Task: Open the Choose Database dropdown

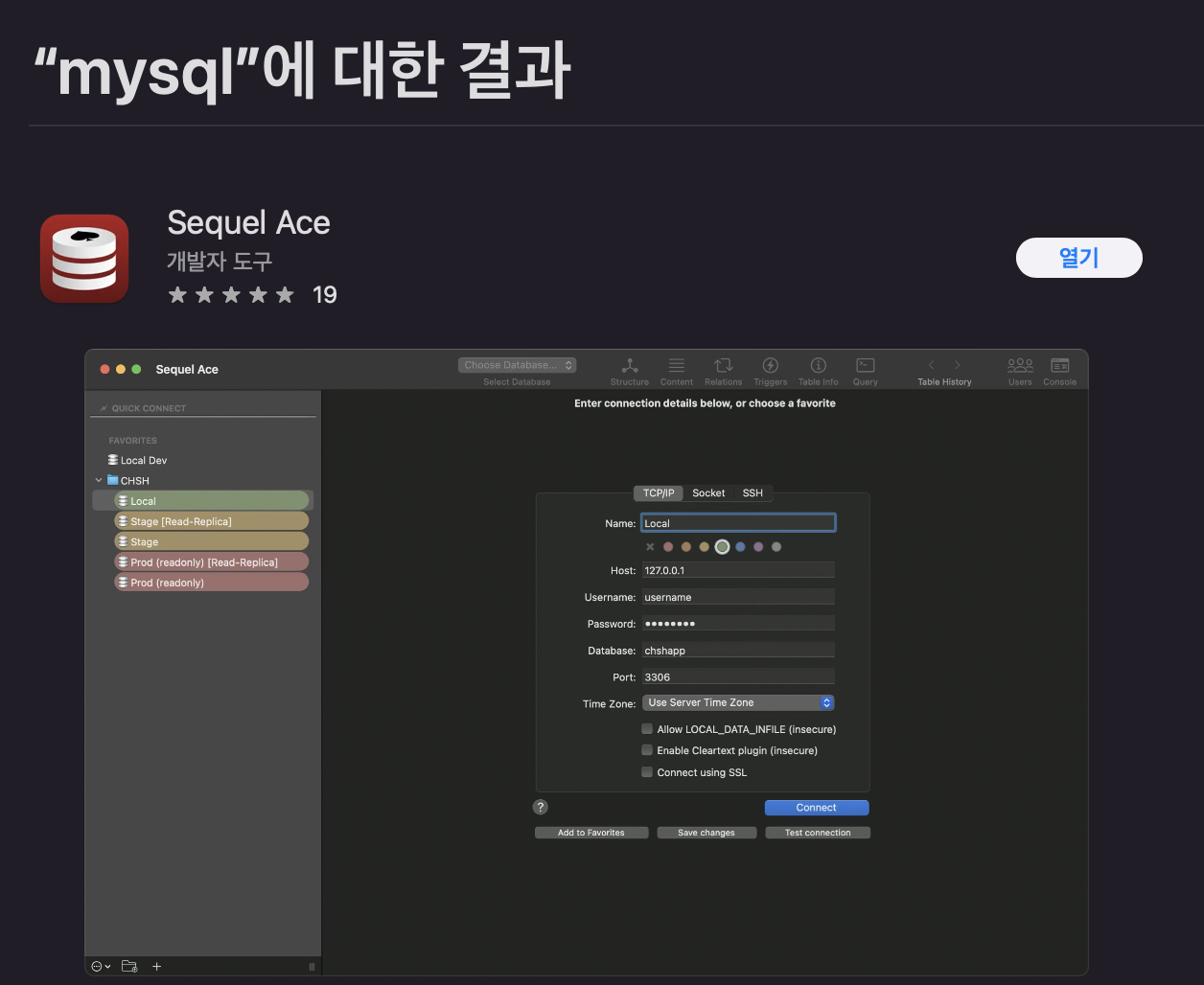Action: click(x=517, y=365)
